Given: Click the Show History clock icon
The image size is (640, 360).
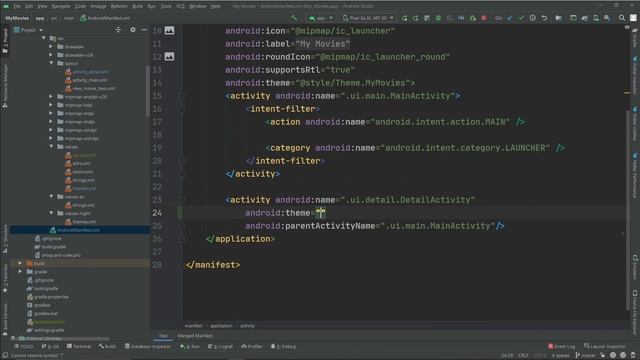Looking at the screenshot, I should (x=533, y=18).
